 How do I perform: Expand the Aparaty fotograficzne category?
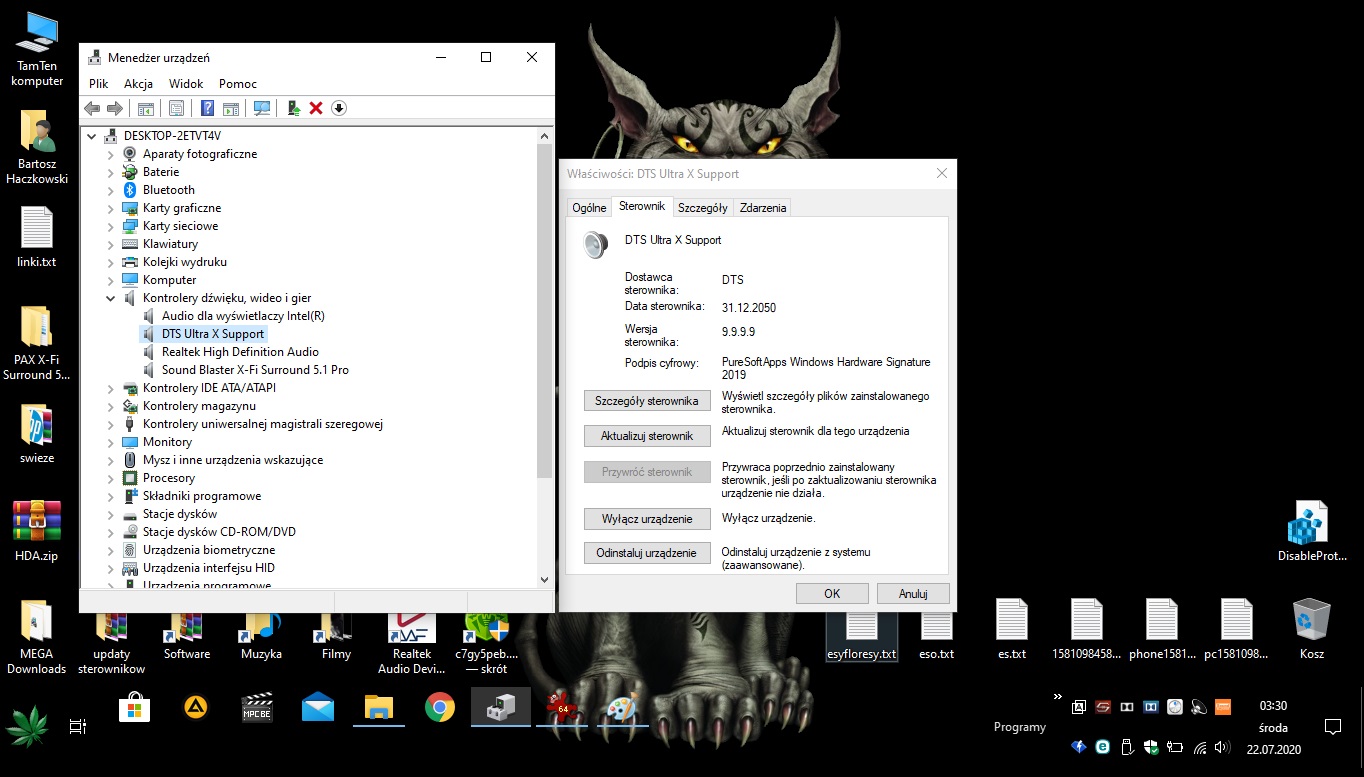(111, 154)
